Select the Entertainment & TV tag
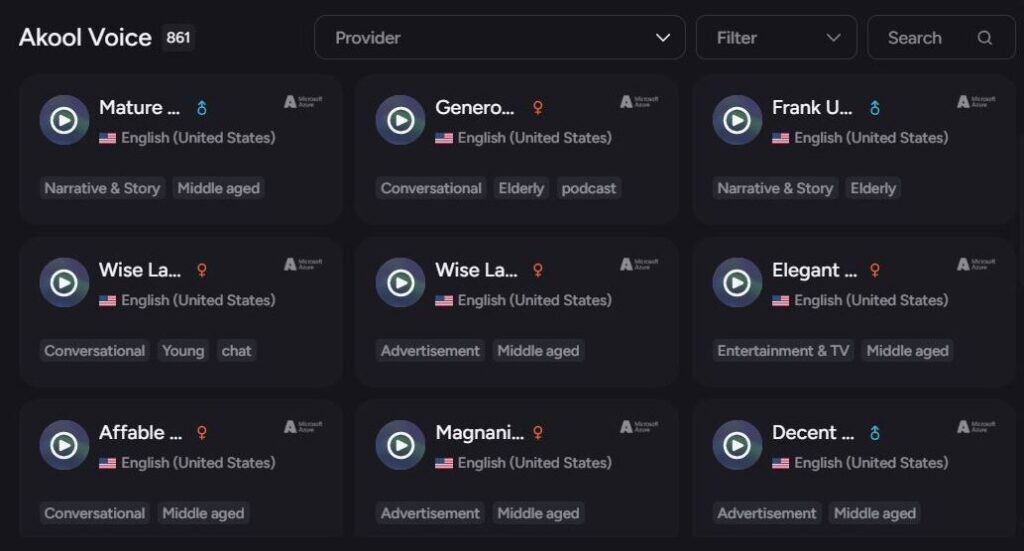The width and height of the screenshot is (1024, 551). 783,351
